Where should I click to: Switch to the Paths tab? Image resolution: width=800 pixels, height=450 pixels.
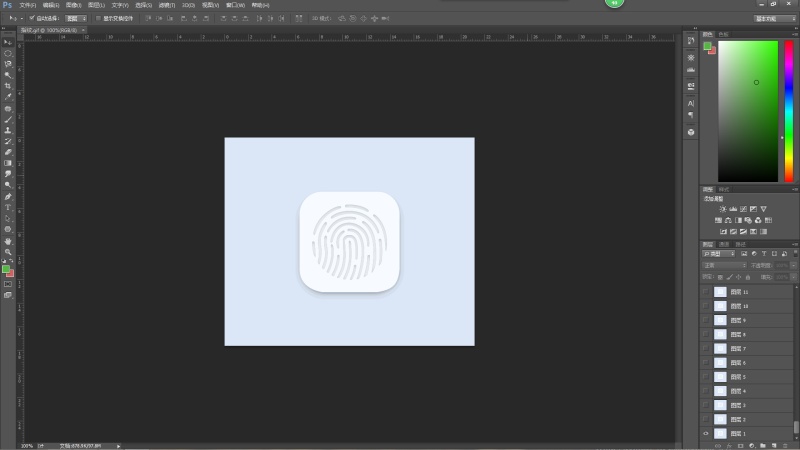[740, 244]
